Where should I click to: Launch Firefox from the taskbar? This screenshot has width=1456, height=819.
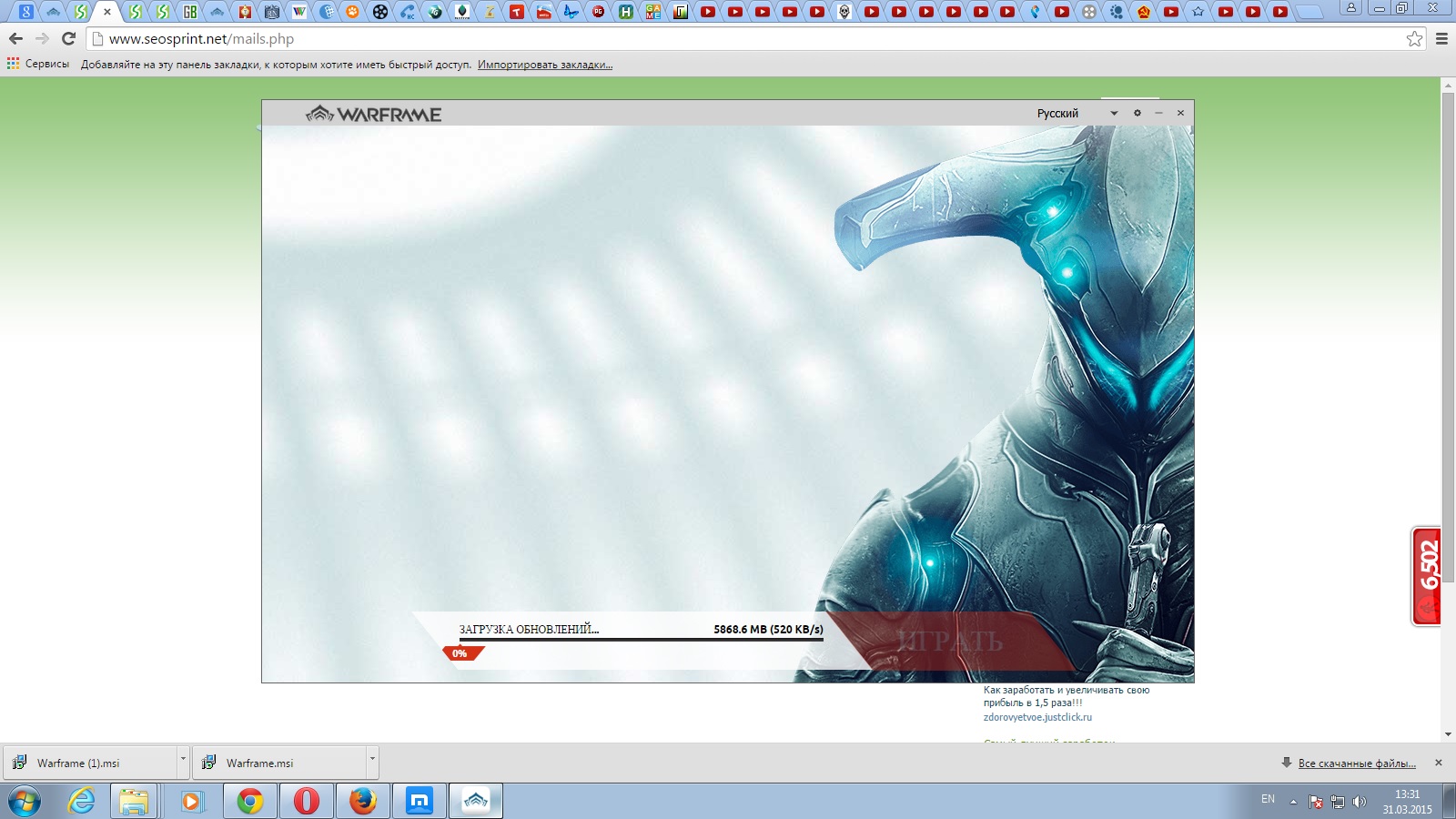pos(363,802)
